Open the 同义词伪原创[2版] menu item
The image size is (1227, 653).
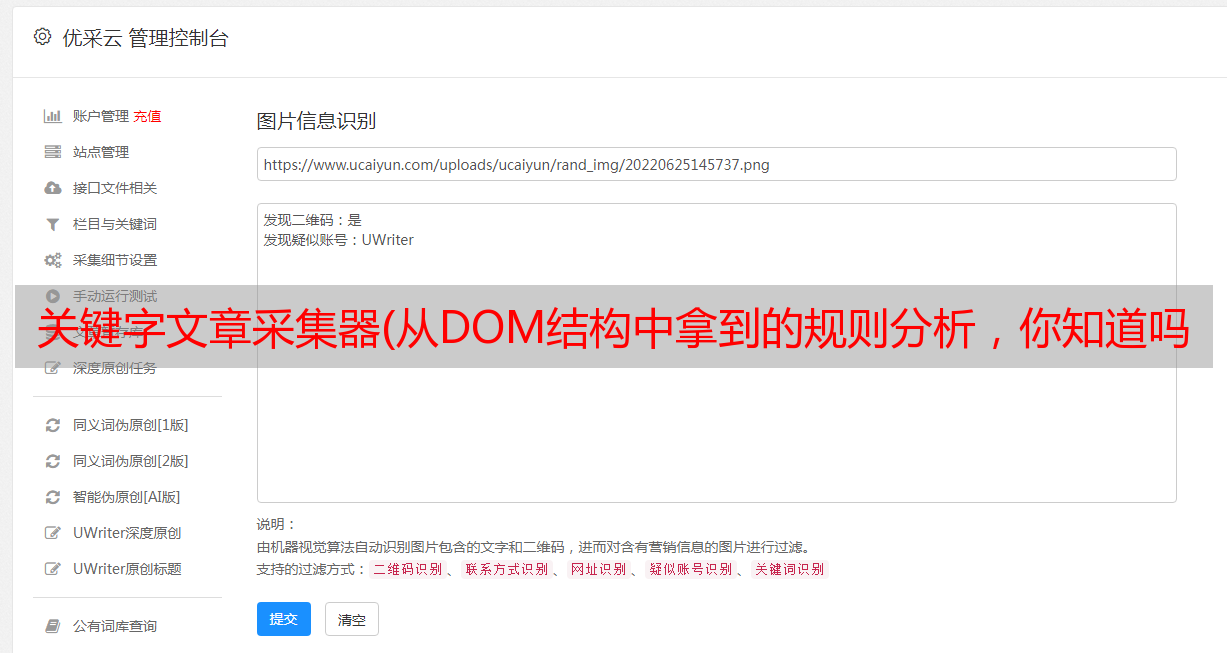[x=128, y=461]
